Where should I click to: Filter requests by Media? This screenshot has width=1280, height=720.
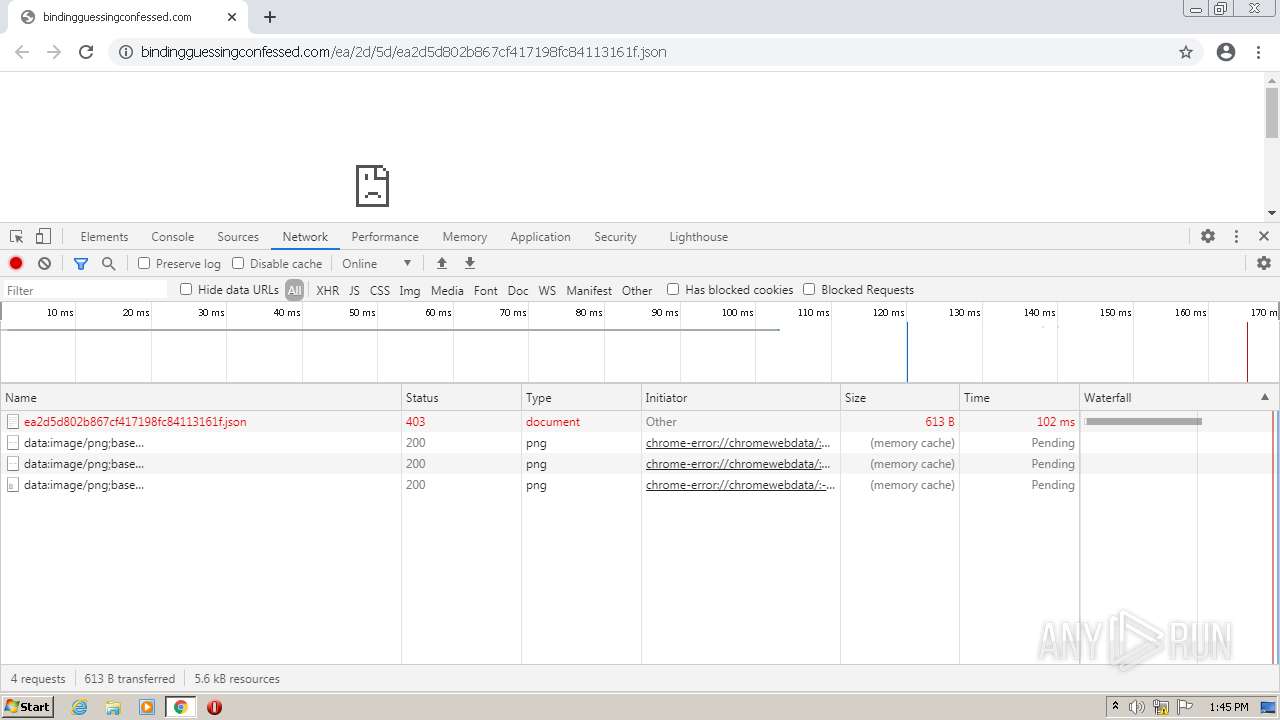[x=447, y=290]
